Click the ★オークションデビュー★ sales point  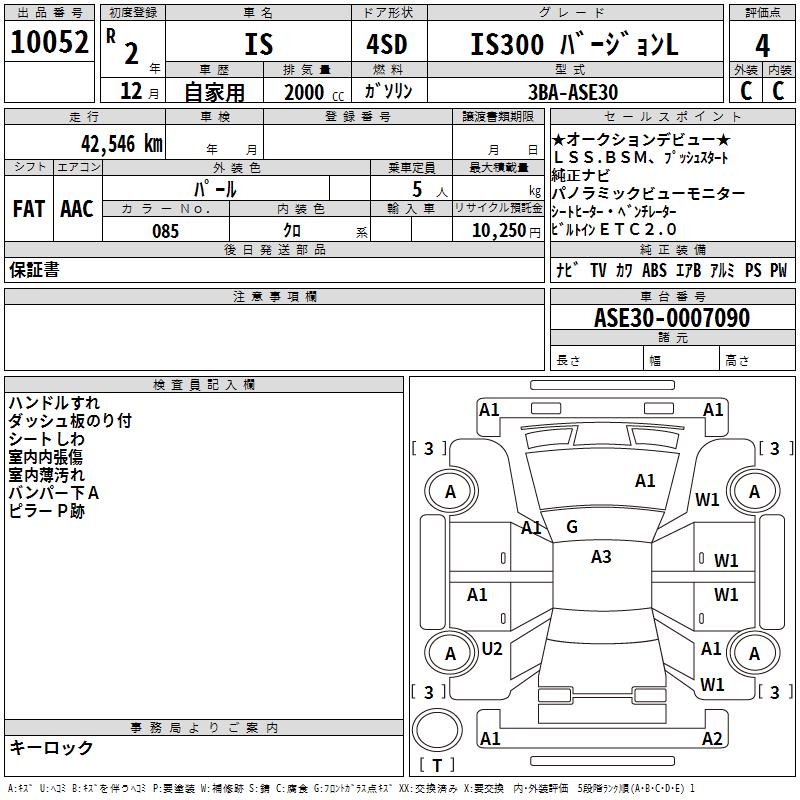(x=641, y=139)
